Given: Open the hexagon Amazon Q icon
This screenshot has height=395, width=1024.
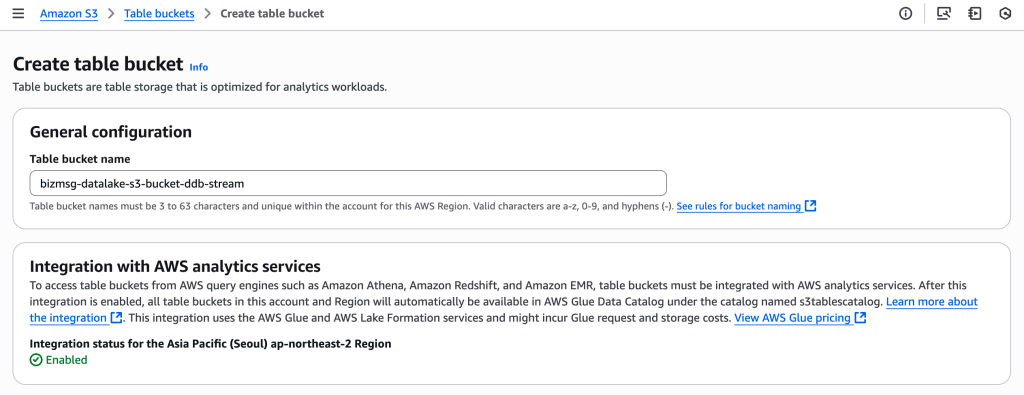Looking at the screenshot, I should 1006,14.
